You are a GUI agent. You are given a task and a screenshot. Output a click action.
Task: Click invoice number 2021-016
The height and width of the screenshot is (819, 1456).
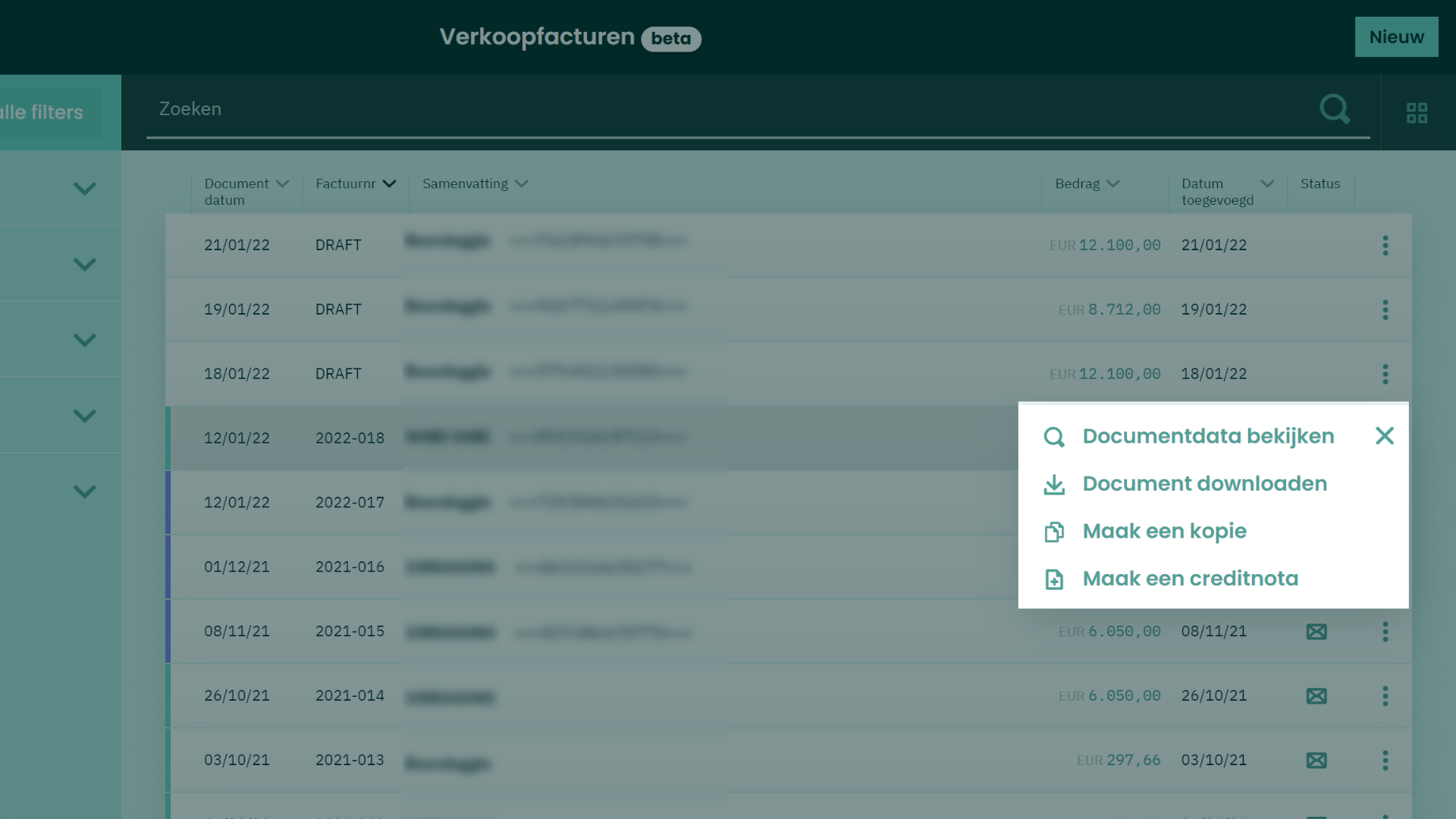350,567
